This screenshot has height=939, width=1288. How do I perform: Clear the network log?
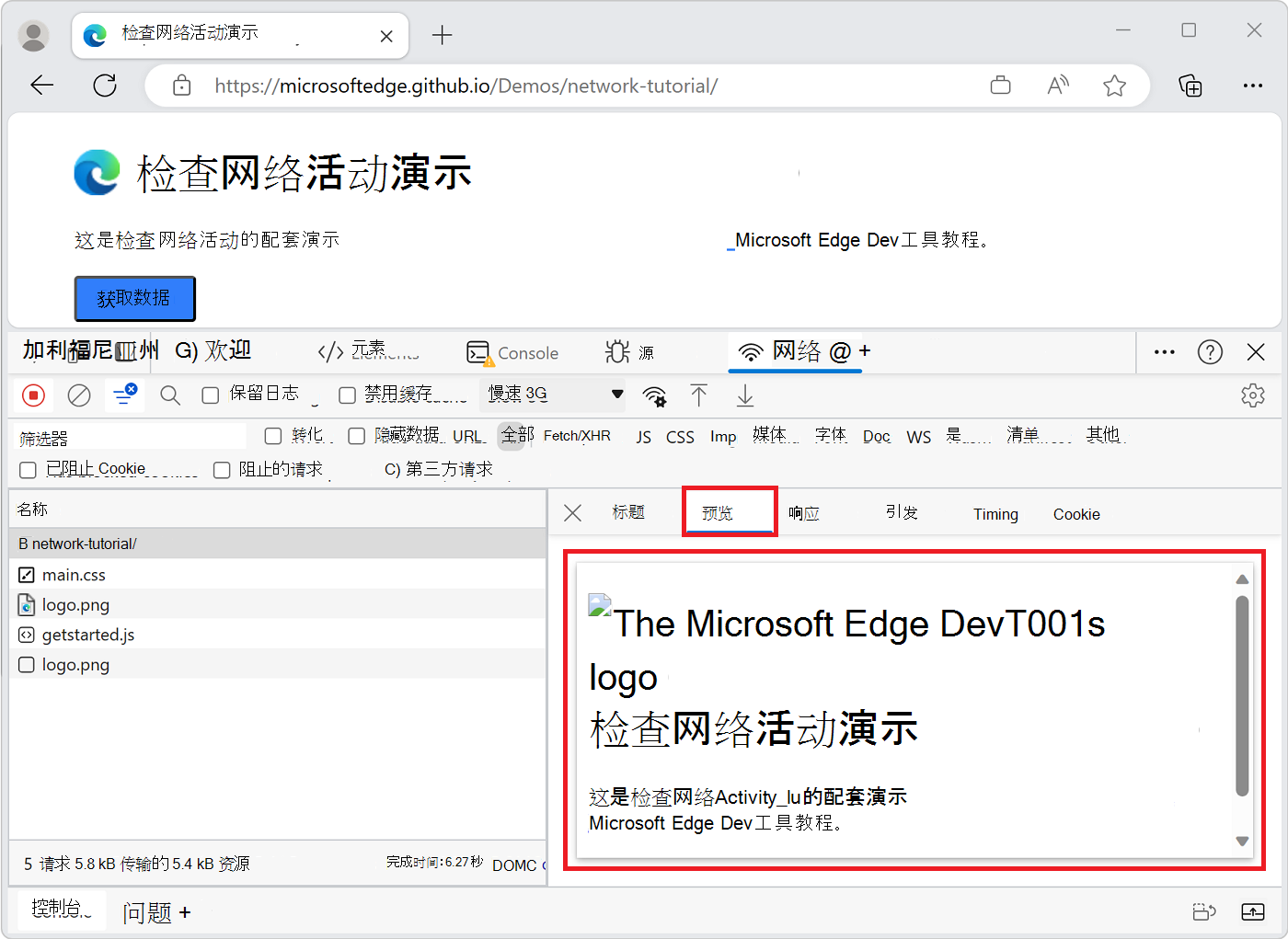79,395
